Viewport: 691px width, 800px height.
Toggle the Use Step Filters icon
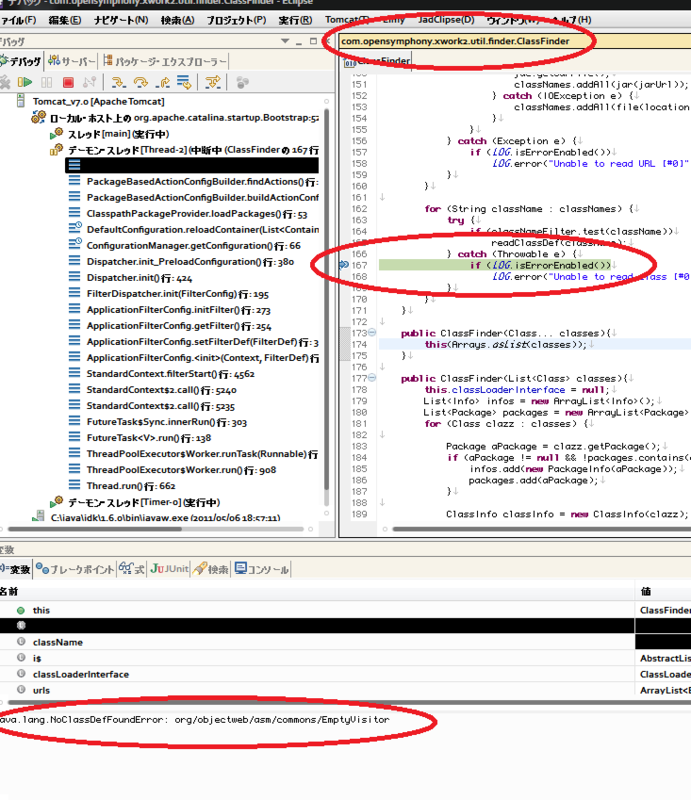[213, 82]
